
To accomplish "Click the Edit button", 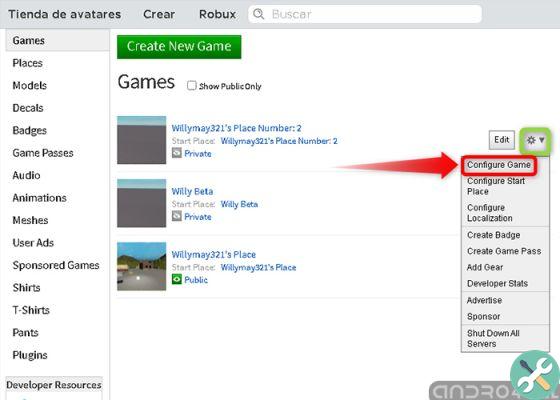I will pos(501,140).
